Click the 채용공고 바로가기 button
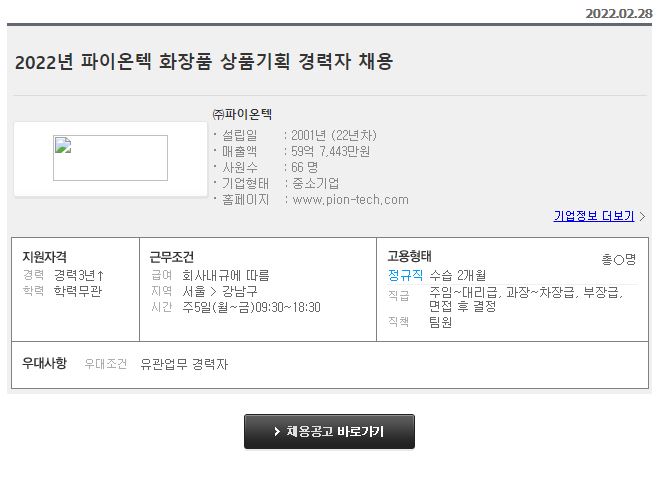 (329, 432)
